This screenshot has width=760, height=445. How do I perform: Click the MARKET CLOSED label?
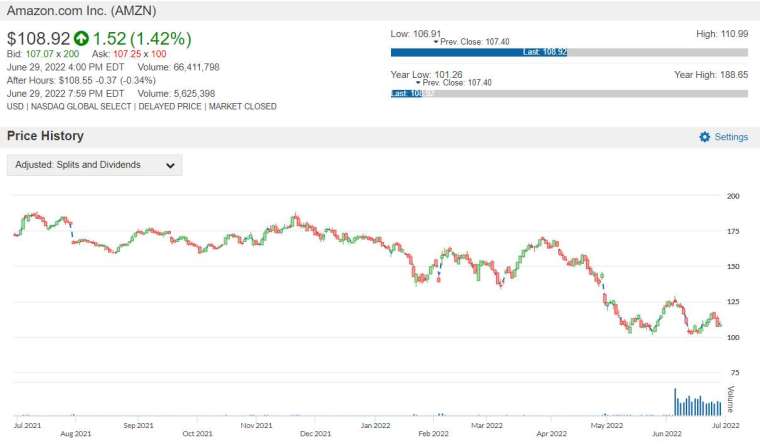point(242,106)
